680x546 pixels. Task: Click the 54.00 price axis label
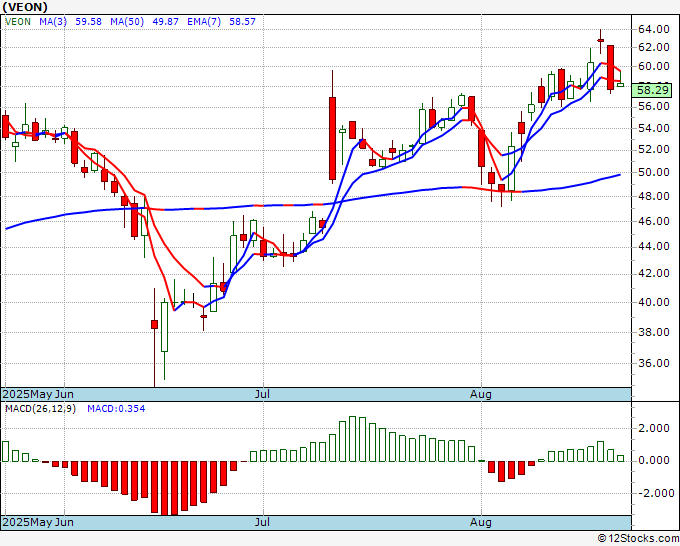654,128
